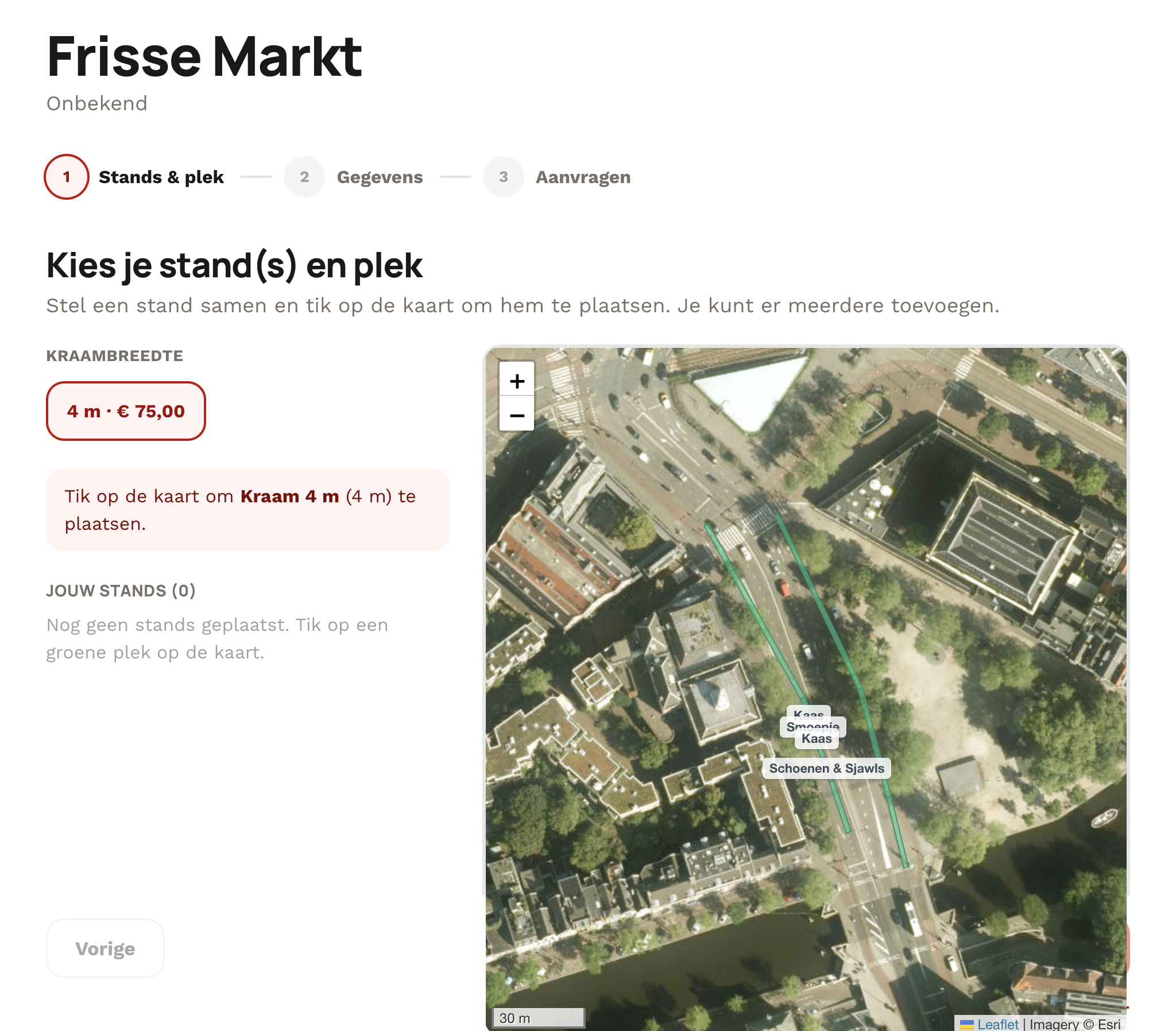
Task: Open step 2 Gegevens
Action: 353,177
